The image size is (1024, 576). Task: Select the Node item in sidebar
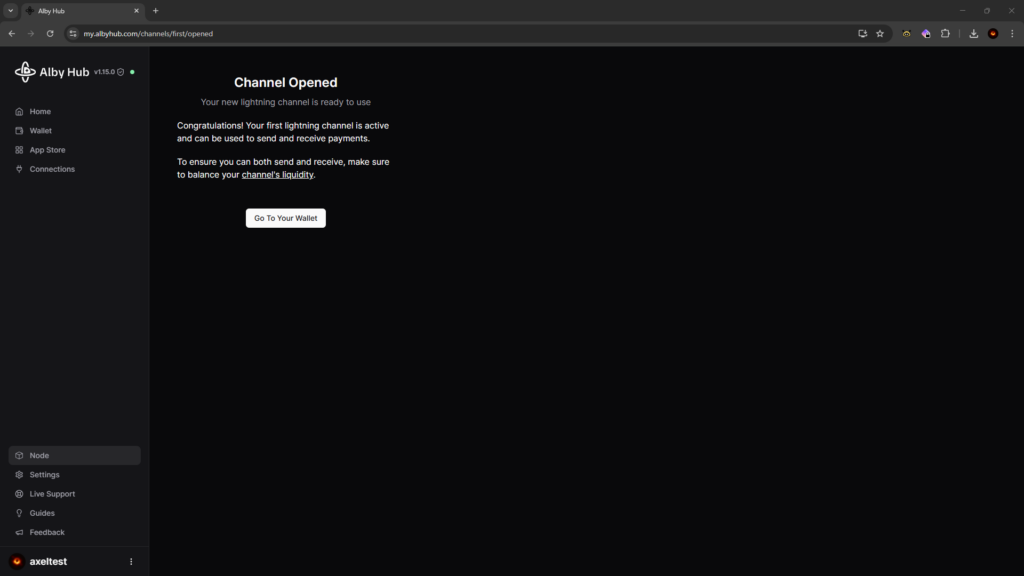tap(39, 455)
